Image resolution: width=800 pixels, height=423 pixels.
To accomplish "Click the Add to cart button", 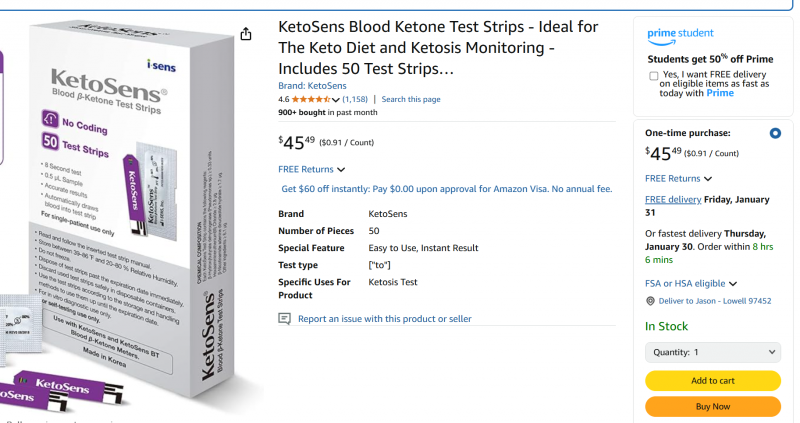I will [x=712, y=380].
